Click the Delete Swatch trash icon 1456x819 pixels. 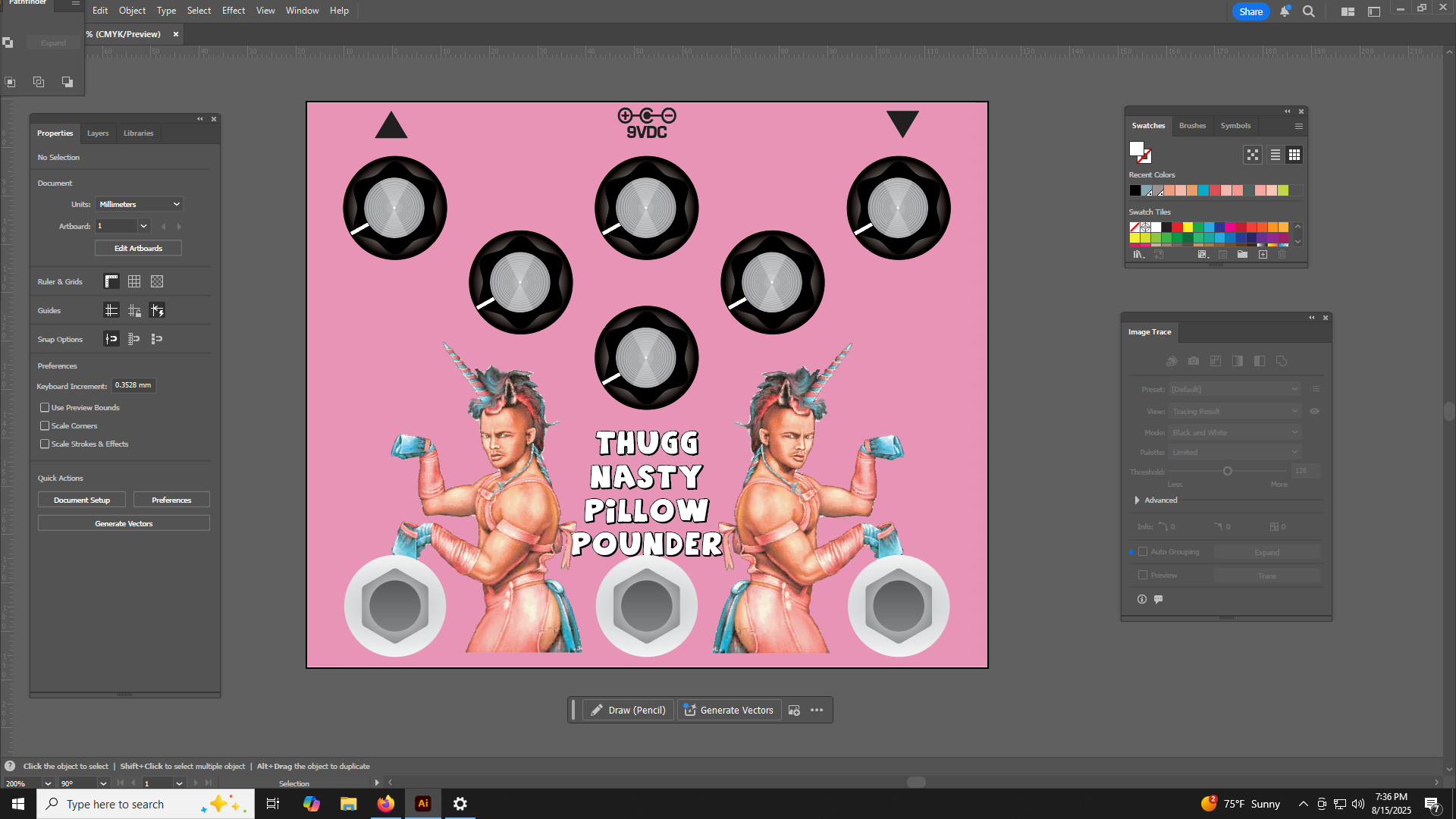click(1282, 255)
